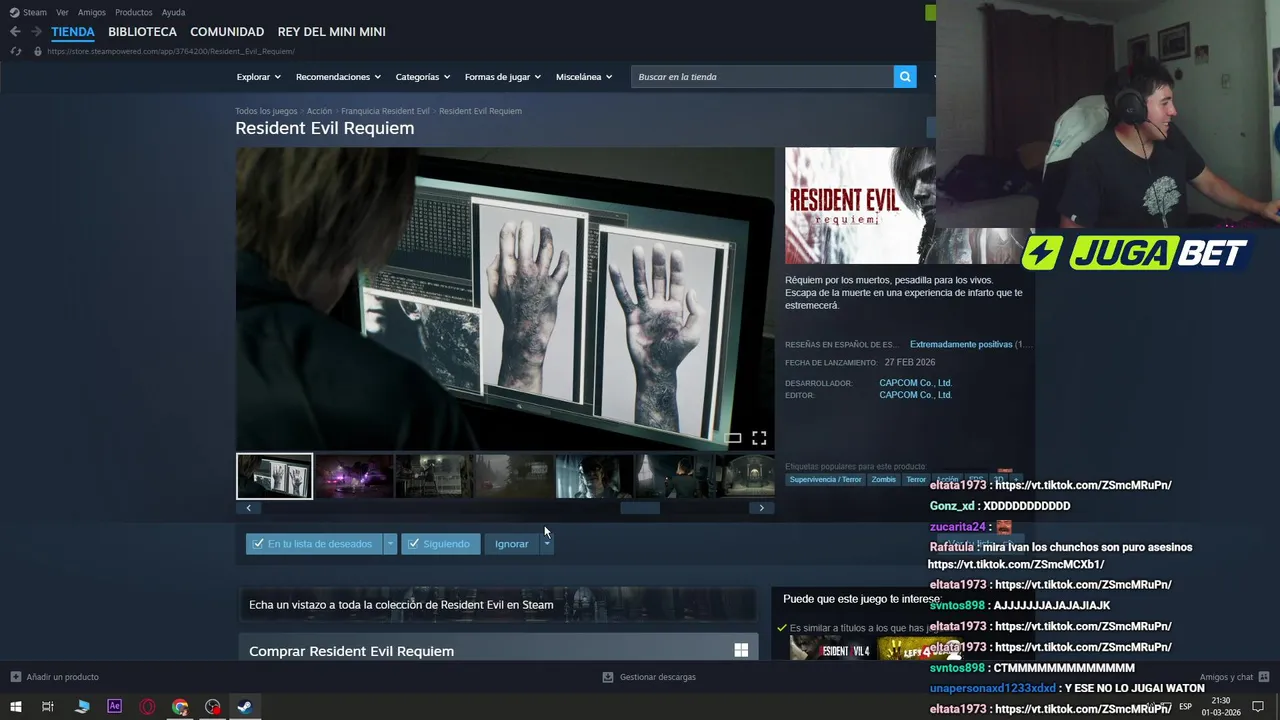
Task: Open fullscreen view of the screenshot
Action: tap(759, 438)
